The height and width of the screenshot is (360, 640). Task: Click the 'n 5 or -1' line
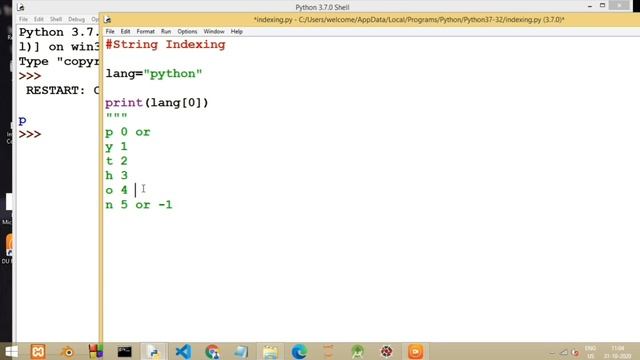[139, 204]
